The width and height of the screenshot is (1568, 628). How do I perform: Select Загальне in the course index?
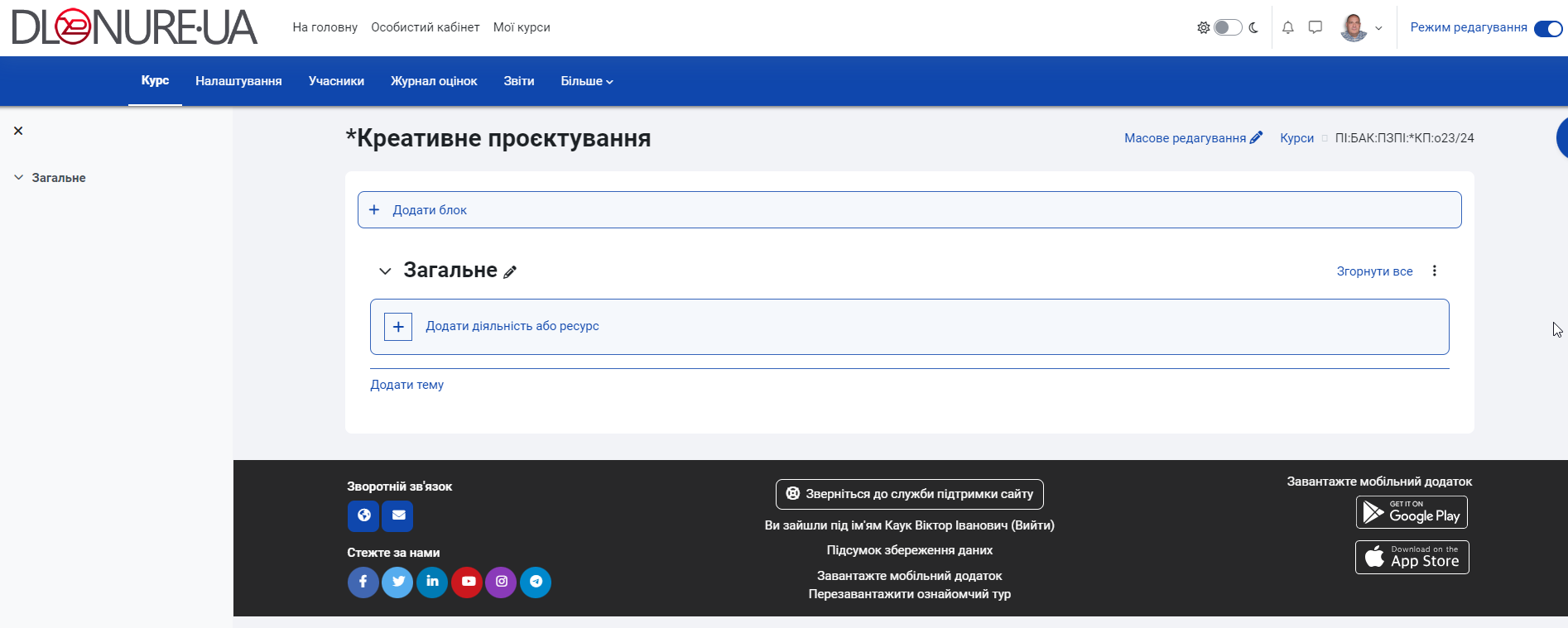(59, 178)
